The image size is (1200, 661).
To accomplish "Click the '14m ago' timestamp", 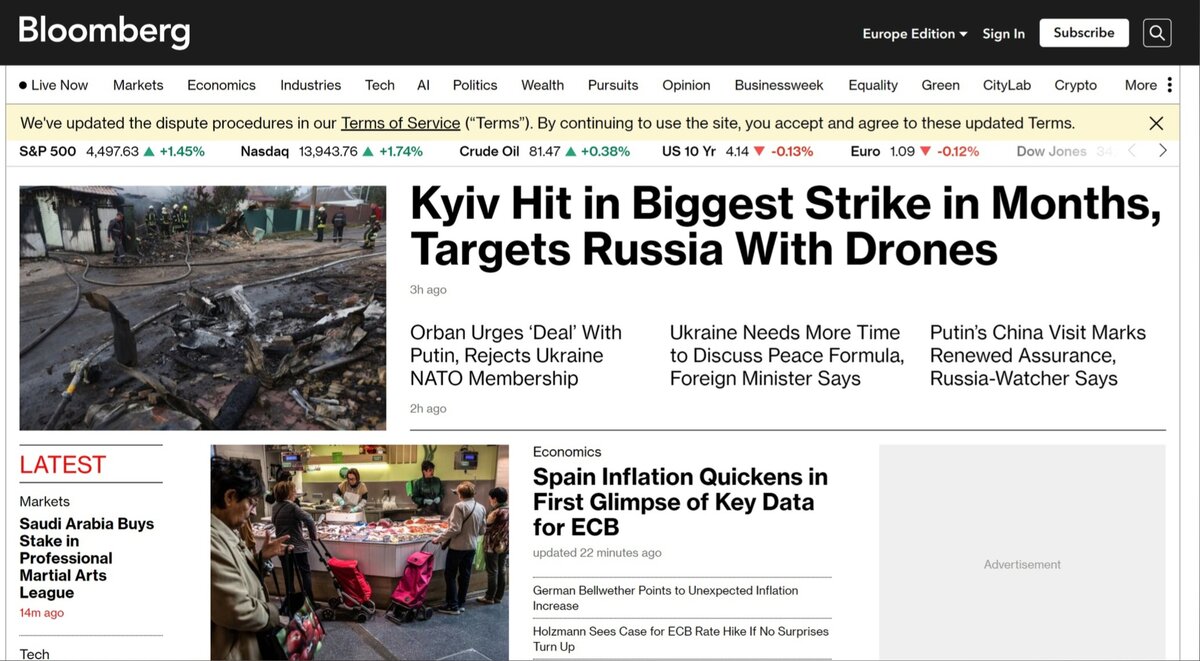I will (x=41, y=613).
